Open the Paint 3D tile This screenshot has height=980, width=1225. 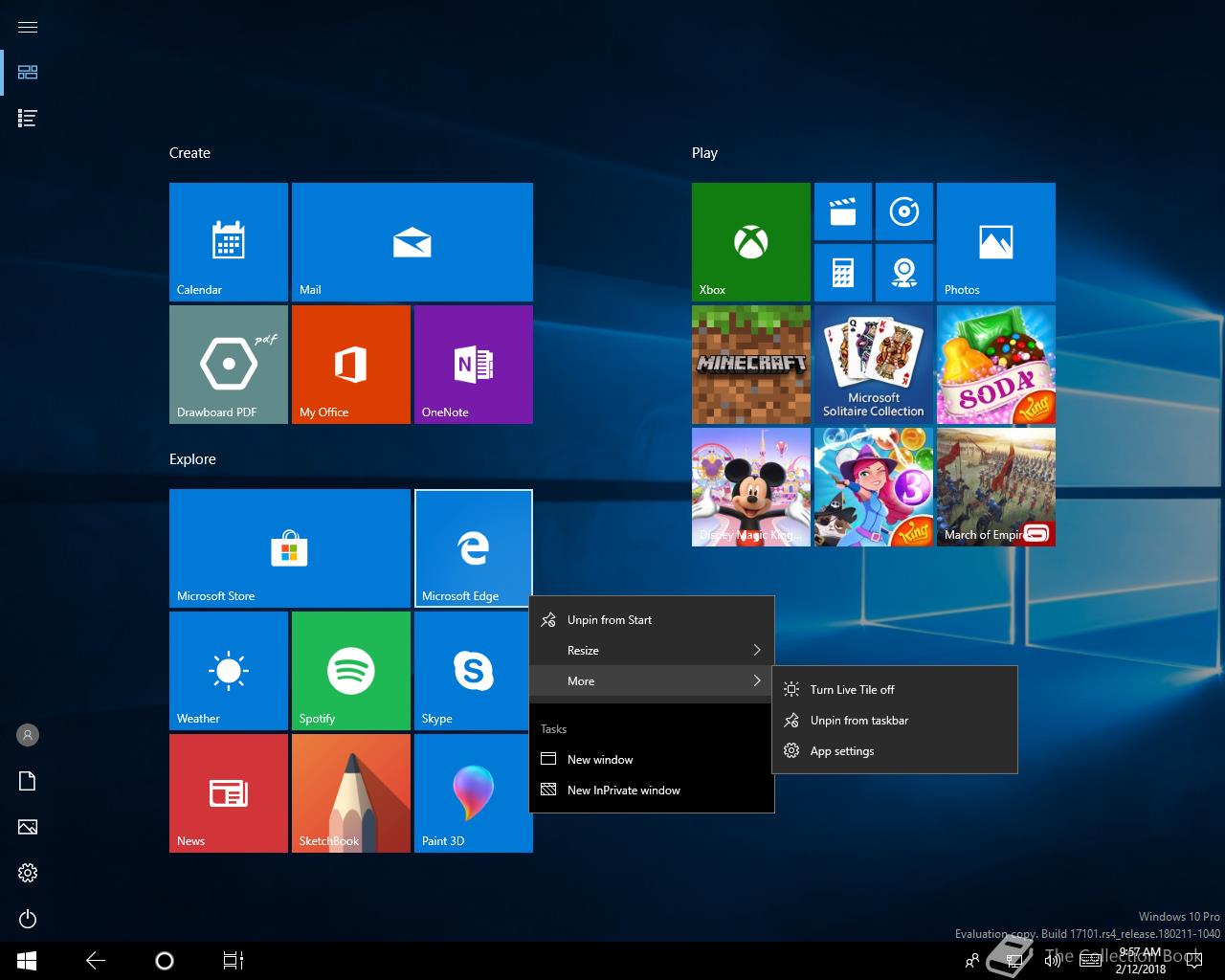pos(474,793)
